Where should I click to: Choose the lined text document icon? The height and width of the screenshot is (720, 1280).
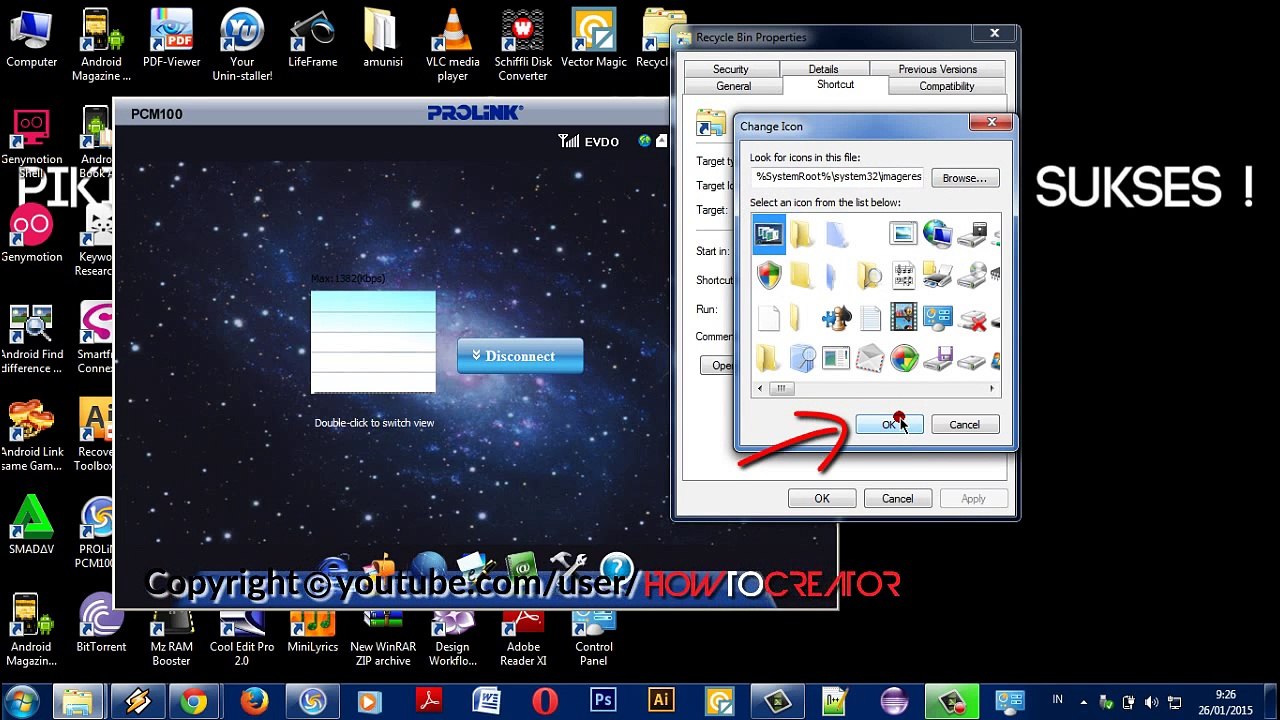[870, 318]
